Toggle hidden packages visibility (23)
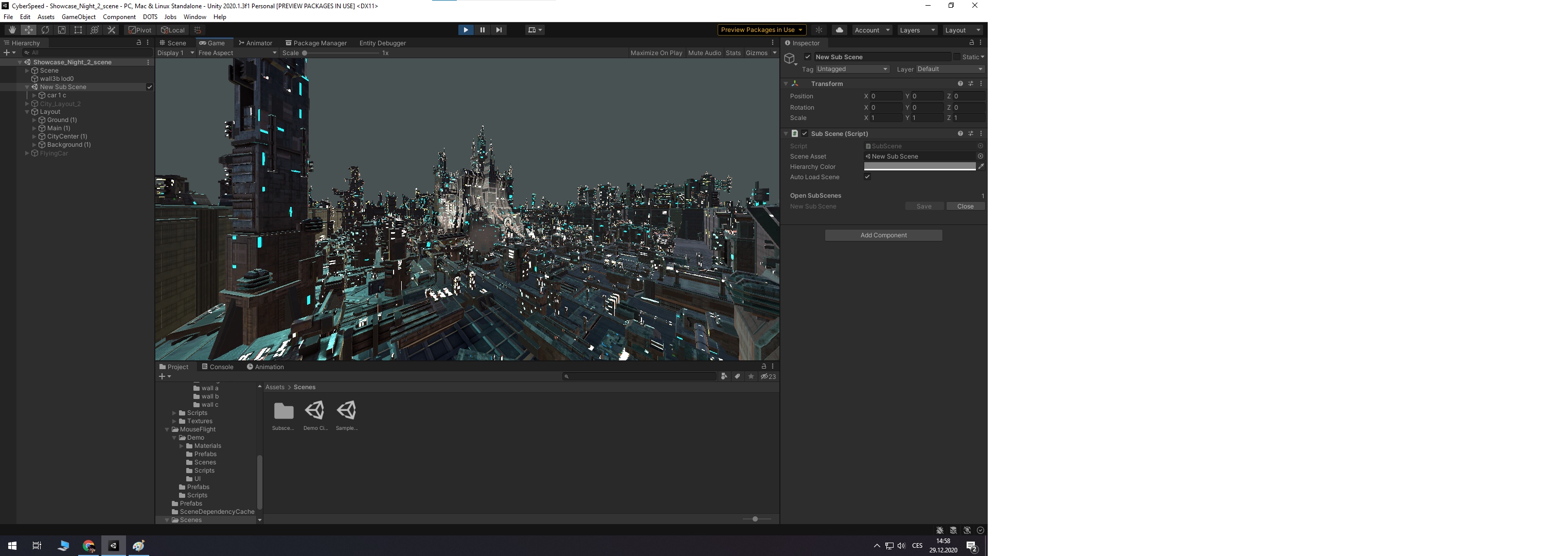 768,376
